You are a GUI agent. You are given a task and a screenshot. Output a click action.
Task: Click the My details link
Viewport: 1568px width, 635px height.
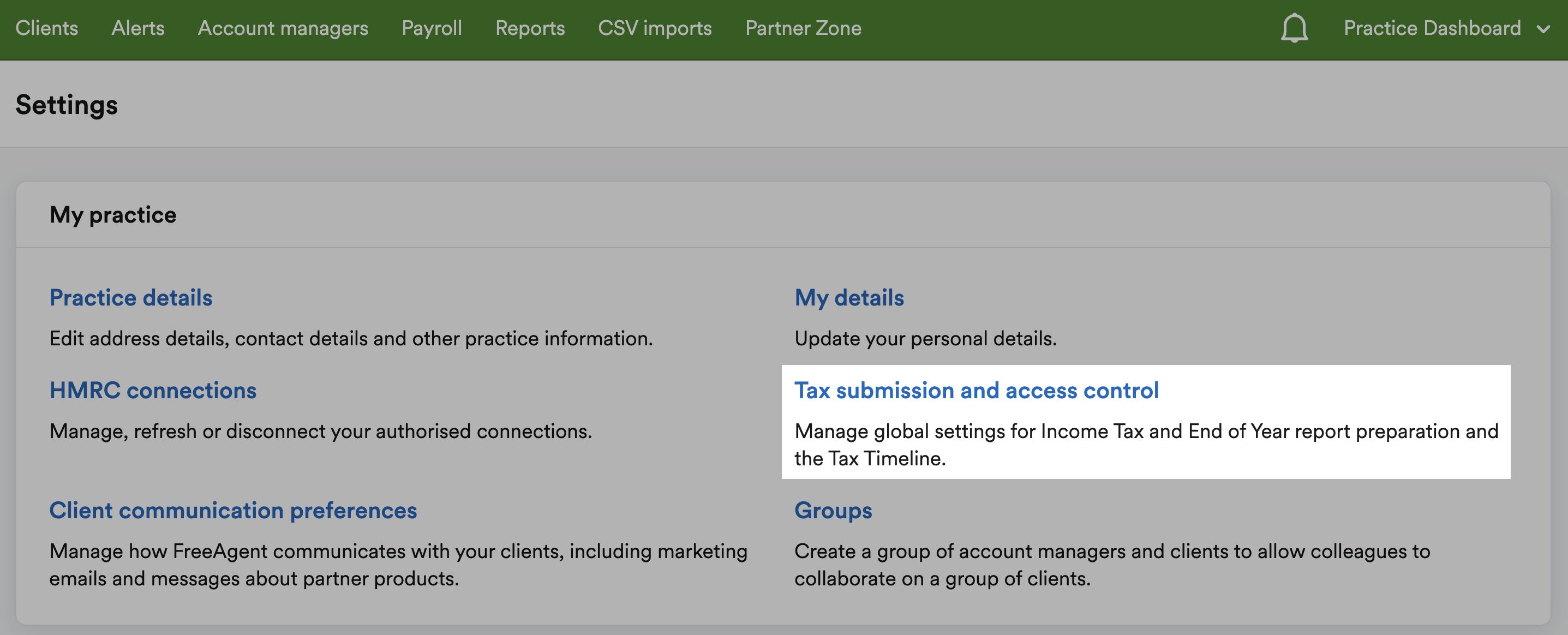click(x=849, y=298)
